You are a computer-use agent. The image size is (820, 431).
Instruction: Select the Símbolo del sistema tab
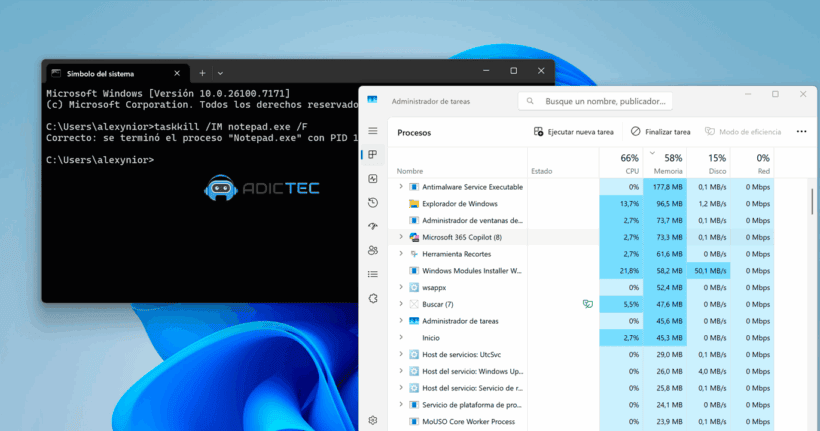(x=117, y=73)
